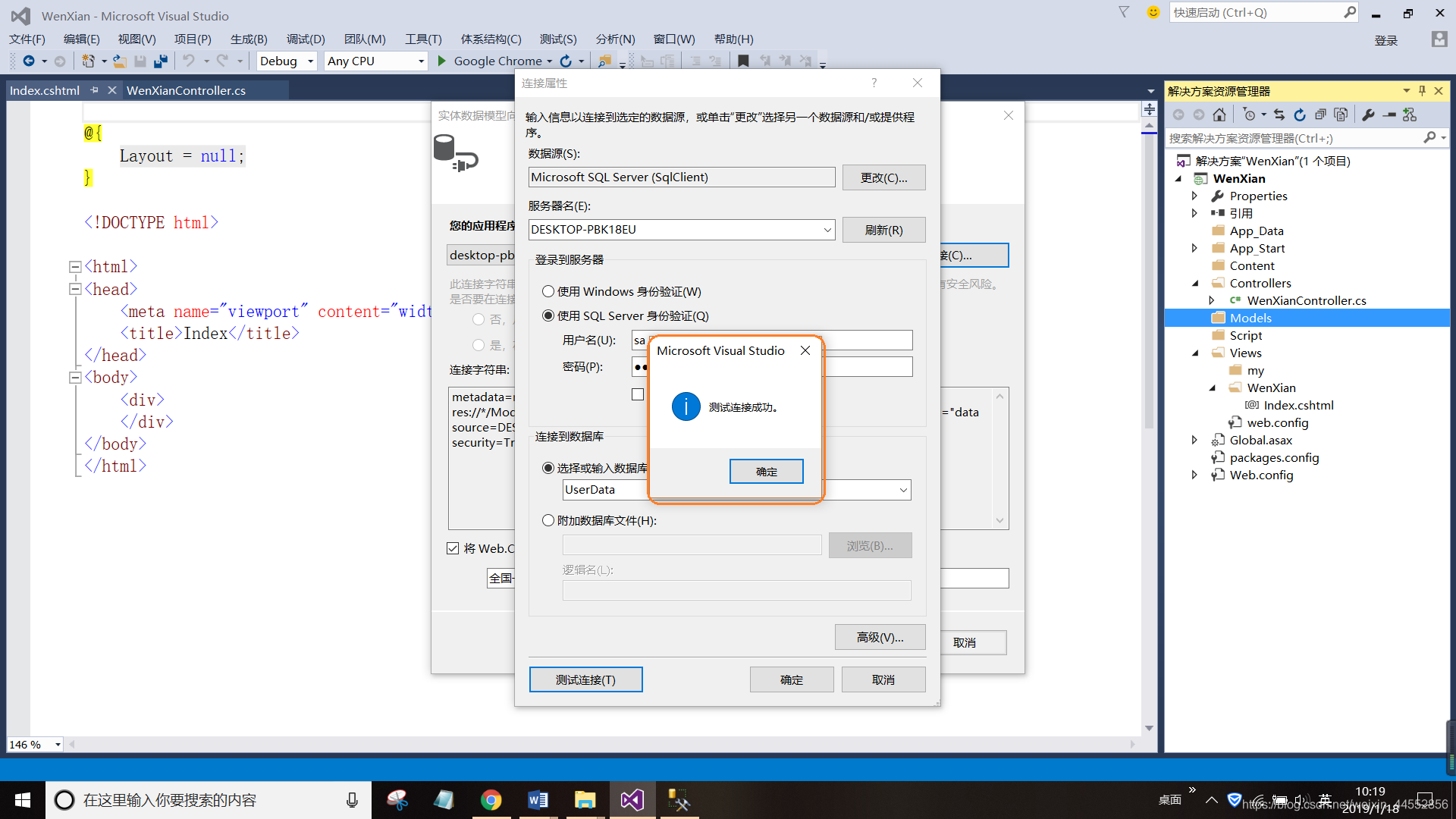The width and height of the screenshot is (1456, 819).
Task: Open the 生成(B) menu
Action: [249, 39]
